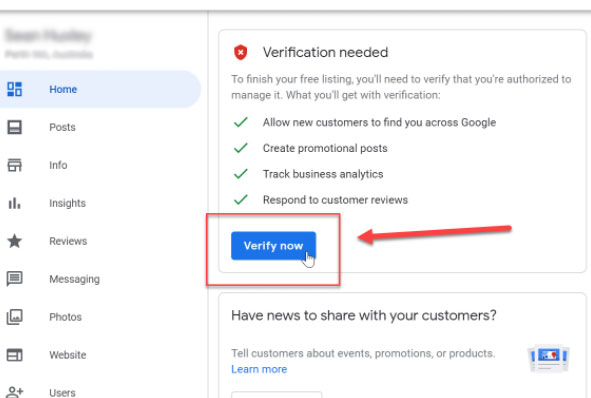This screenshot has width=591, height=398.
Task: Click 'Track business analytics' text
Action: click(x=323, y=174)
